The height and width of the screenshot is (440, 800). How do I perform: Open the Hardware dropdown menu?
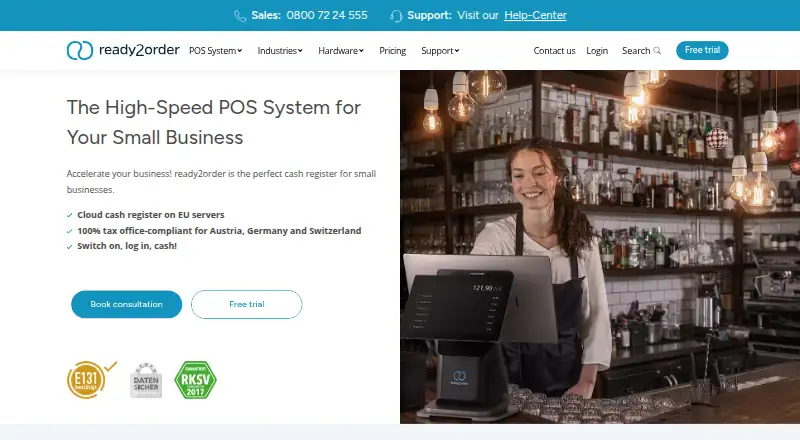[x=341, y=51]
